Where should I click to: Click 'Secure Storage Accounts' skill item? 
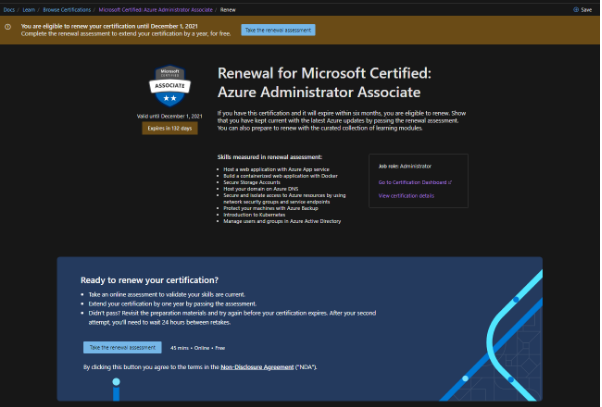pos(252,182)
